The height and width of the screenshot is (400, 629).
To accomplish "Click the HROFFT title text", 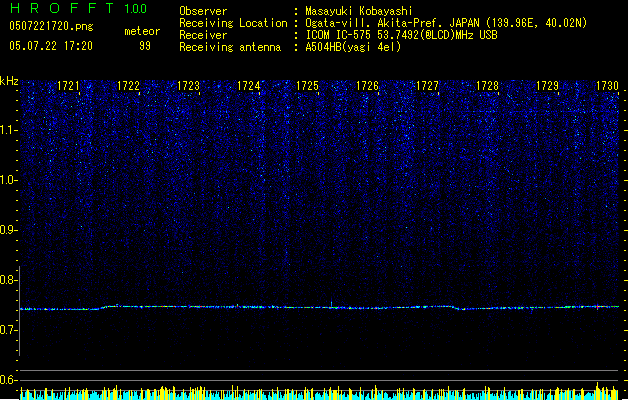I will coord(62,8).
